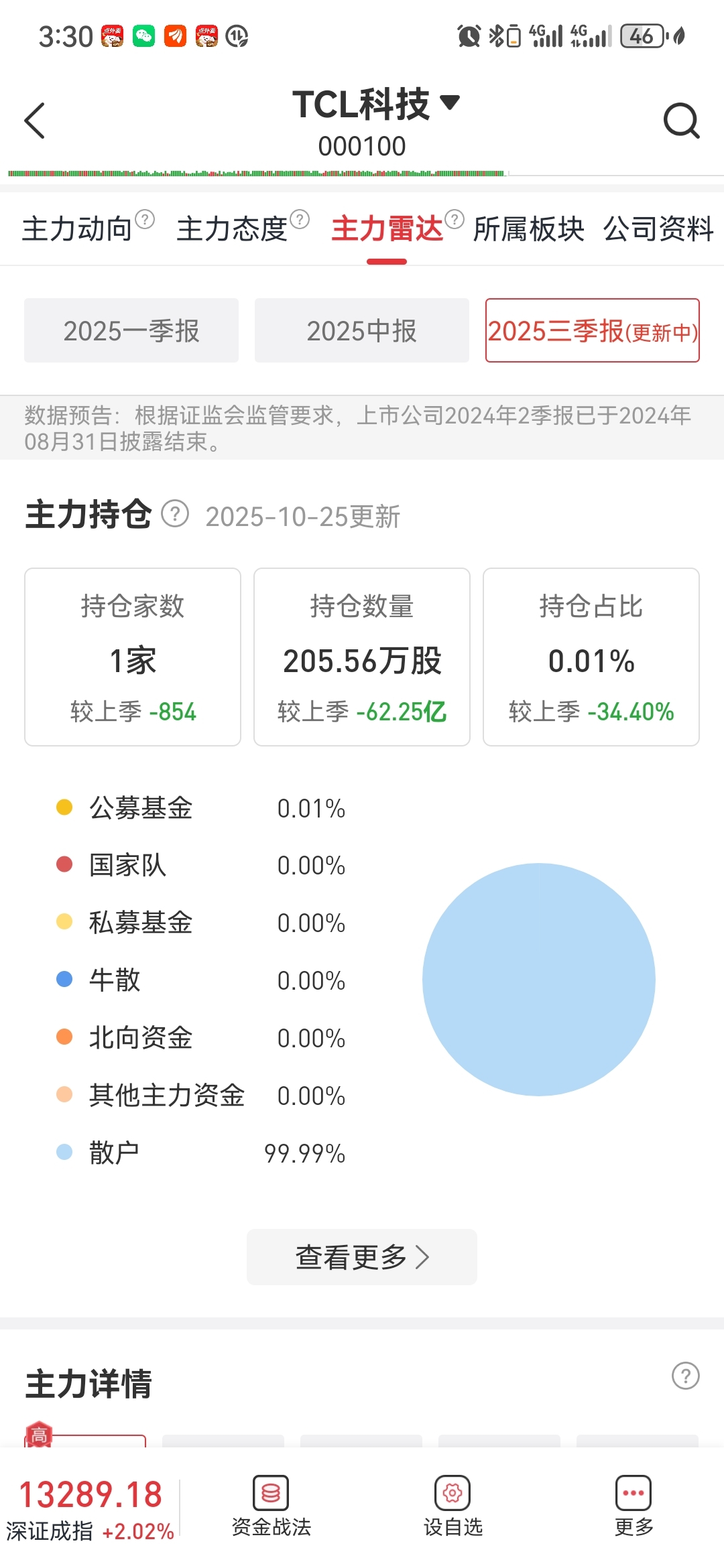Tap the 持仓数量 card
724x1568 pixels.
pyautogui.click(x=362, y=657)
